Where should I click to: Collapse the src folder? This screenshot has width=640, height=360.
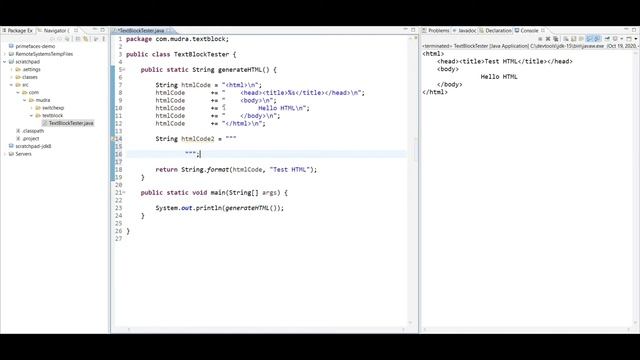(11, 85)
